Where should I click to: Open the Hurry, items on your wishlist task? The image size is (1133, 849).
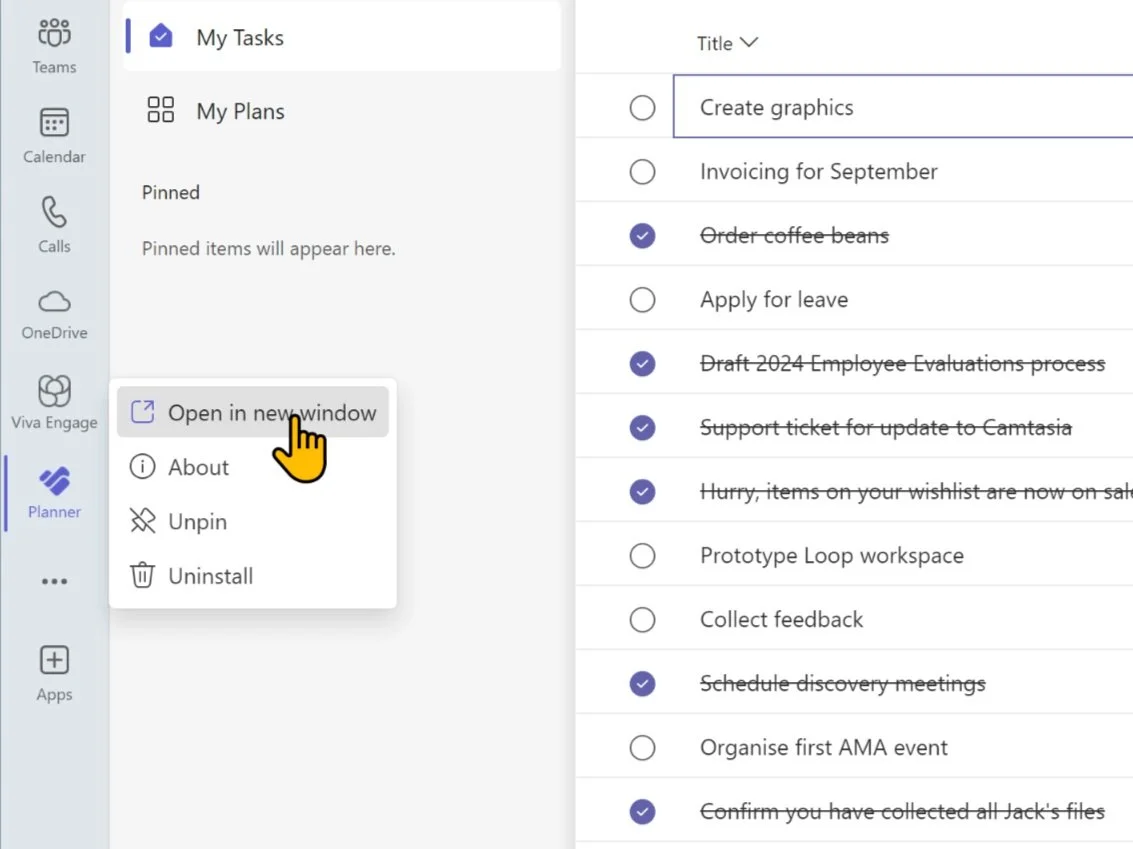click(x=916, y=491)
